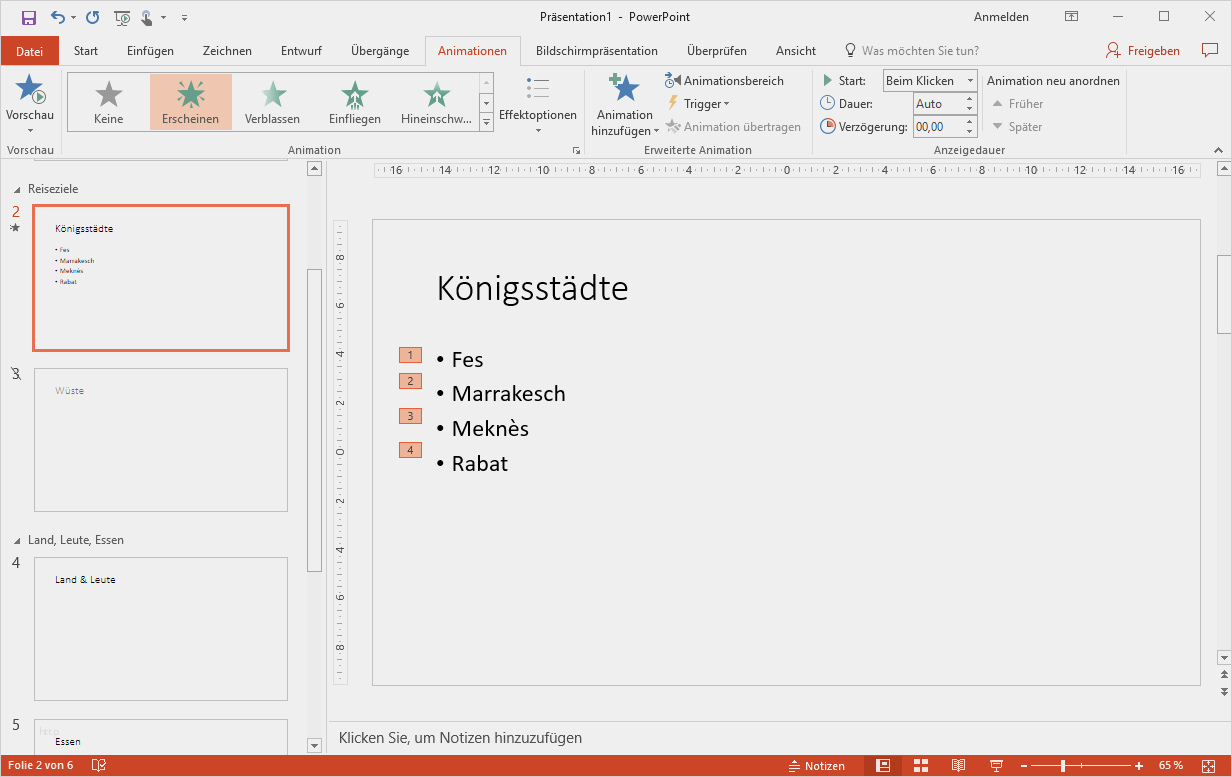Open the Übergänge tab
The width and height of the screenshot is (1232, 777).
tap(380, 51)
